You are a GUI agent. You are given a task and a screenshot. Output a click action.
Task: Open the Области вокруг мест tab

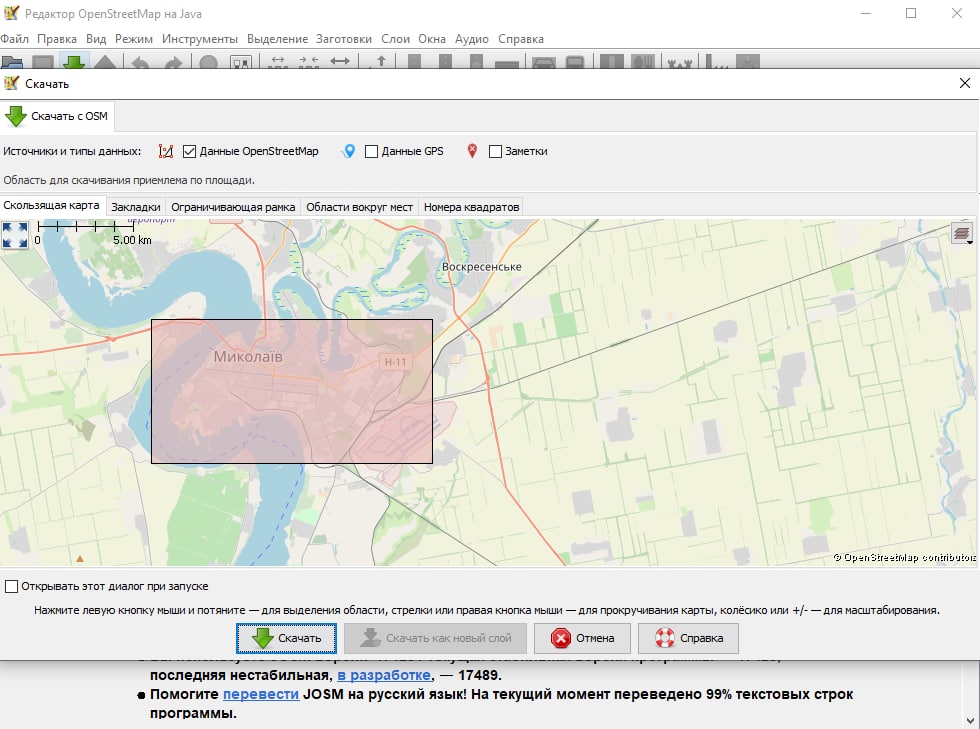[359, 207]
